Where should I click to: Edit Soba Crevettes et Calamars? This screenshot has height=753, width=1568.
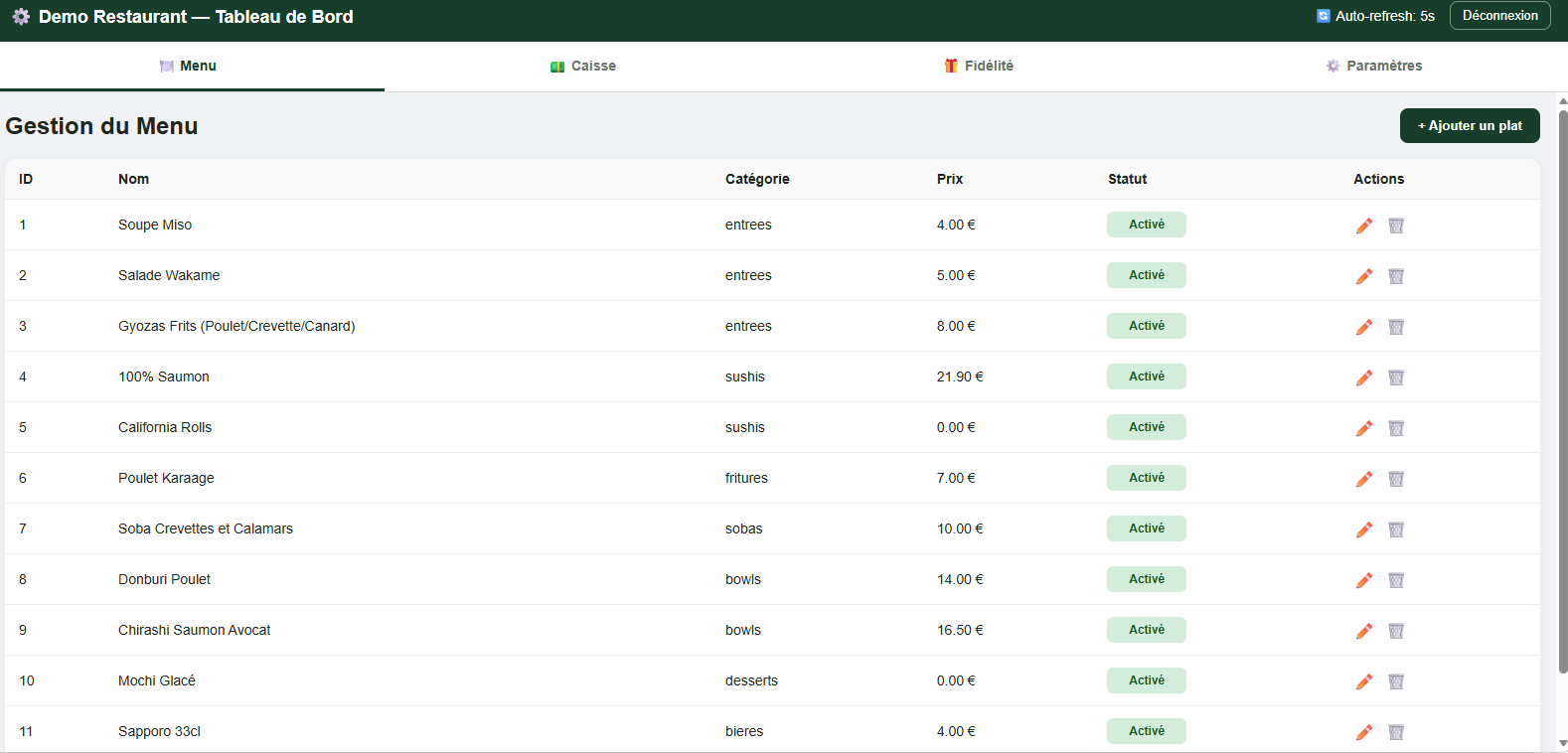1364,529
